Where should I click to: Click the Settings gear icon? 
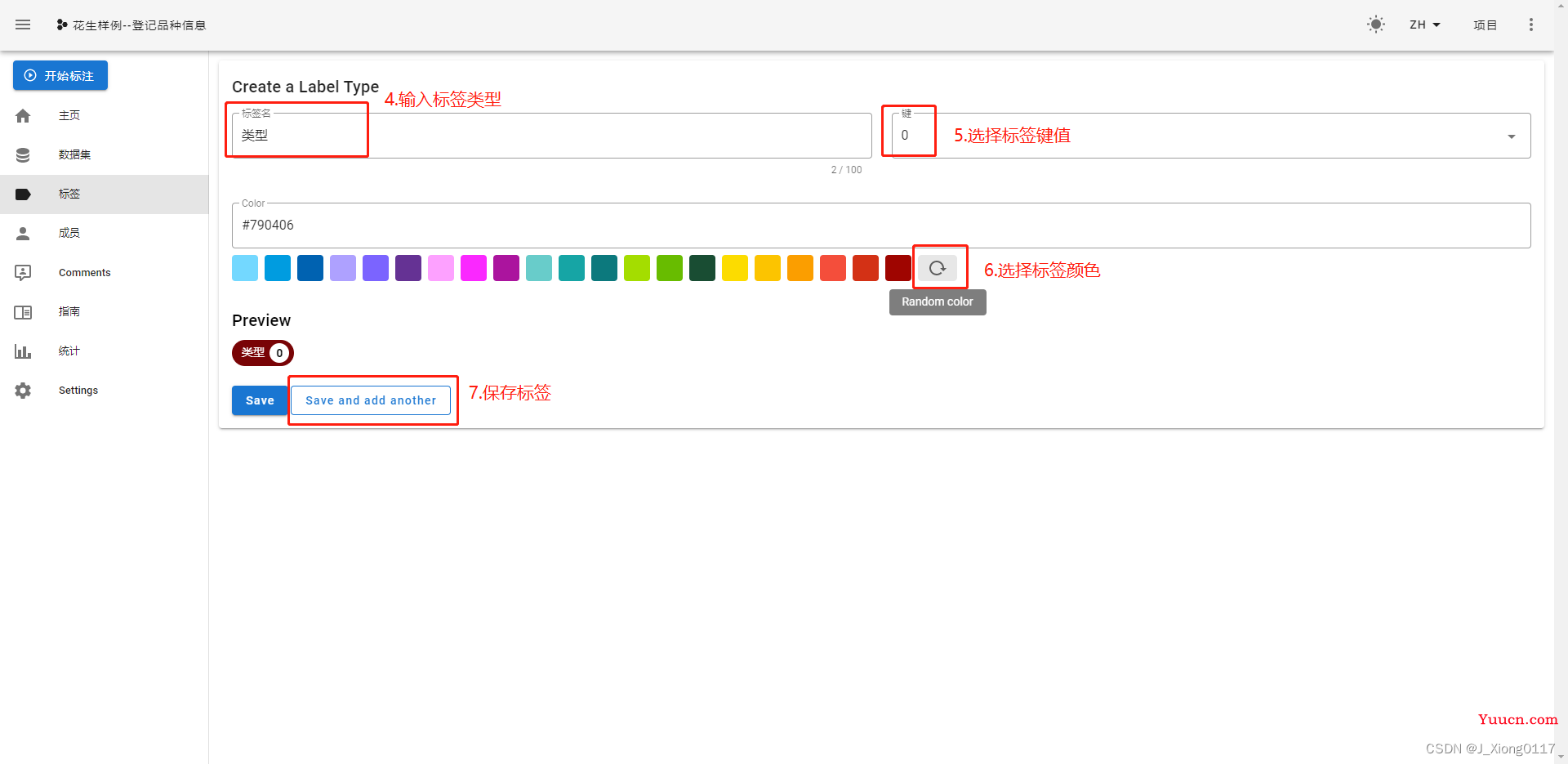click(23, 391)
